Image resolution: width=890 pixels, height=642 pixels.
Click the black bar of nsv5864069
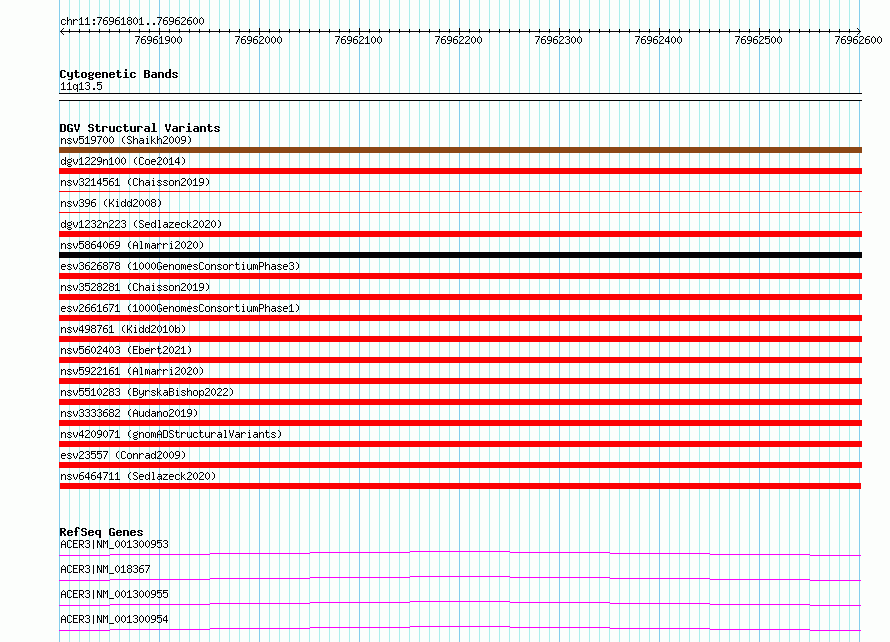(460, 255)
